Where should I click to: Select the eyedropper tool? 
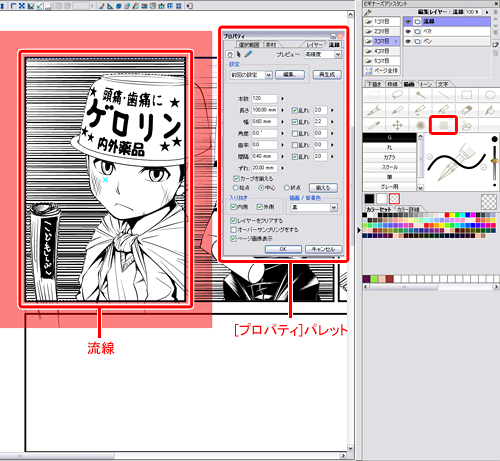[x=374, y=125]
